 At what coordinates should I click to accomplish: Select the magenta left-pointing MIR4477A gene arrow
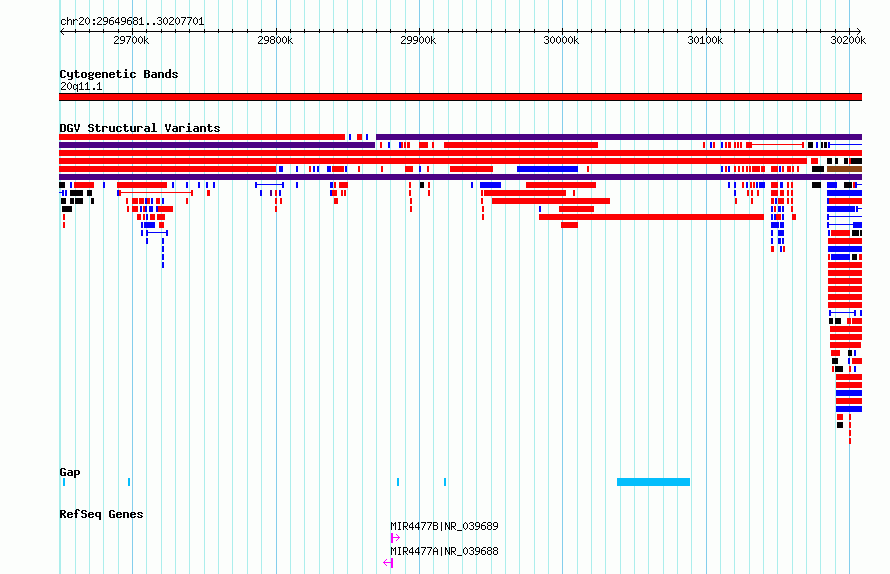tap(388, 563)
